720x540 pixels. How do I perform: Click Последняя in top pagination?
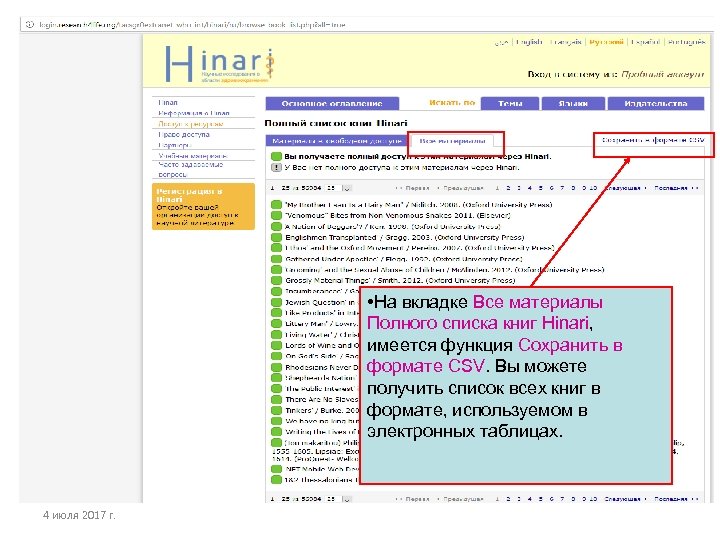(x=676, y=188)
